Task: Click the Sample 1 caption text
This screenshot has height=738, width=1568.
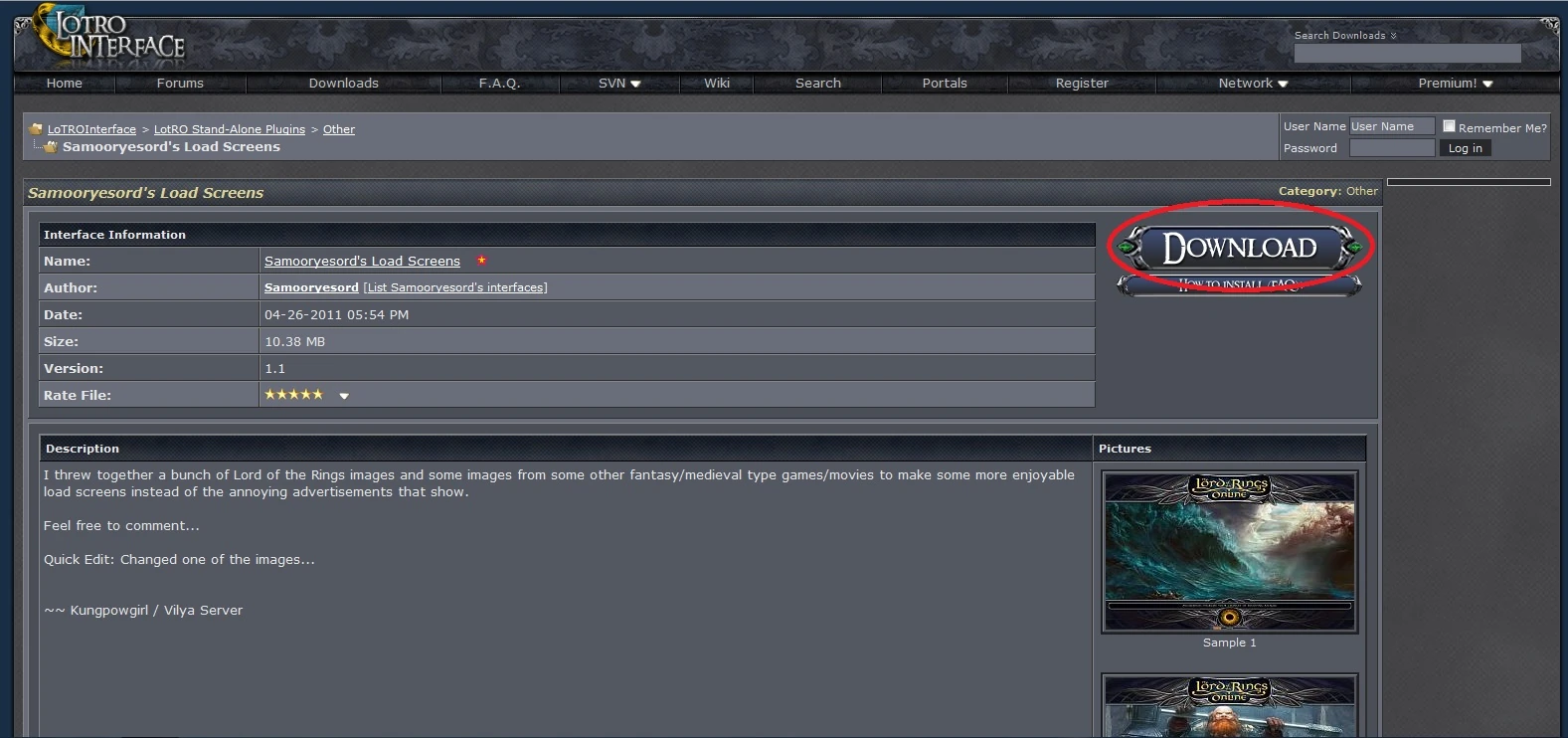Action: [1229, 643]
